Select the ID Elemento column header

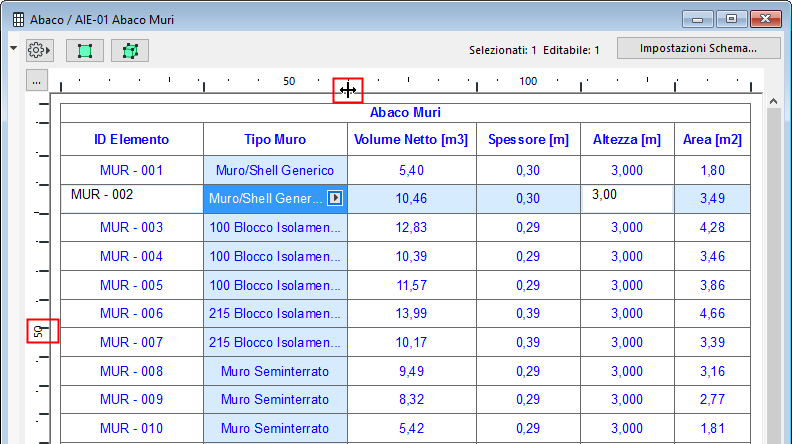[x=132, y=139]
